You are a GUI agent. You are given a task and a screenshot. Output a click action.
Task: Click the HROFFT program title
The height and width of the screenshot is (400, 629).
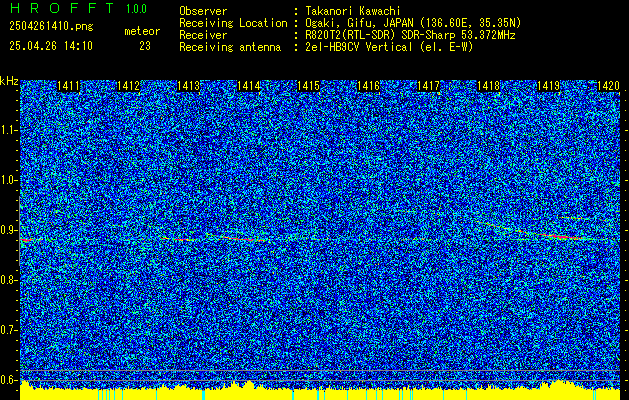point(62,8)
